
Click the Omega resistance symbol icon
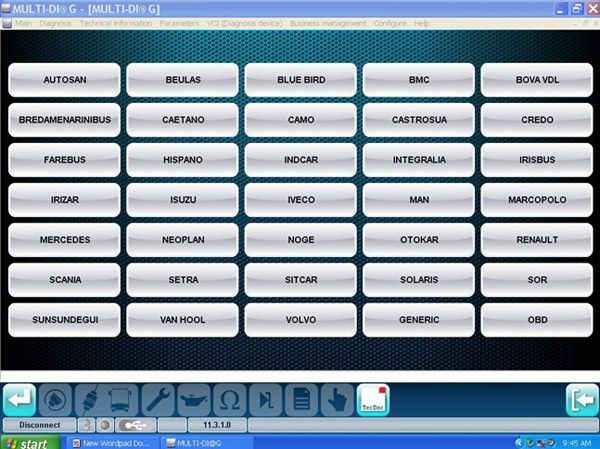tap(229, 398)
